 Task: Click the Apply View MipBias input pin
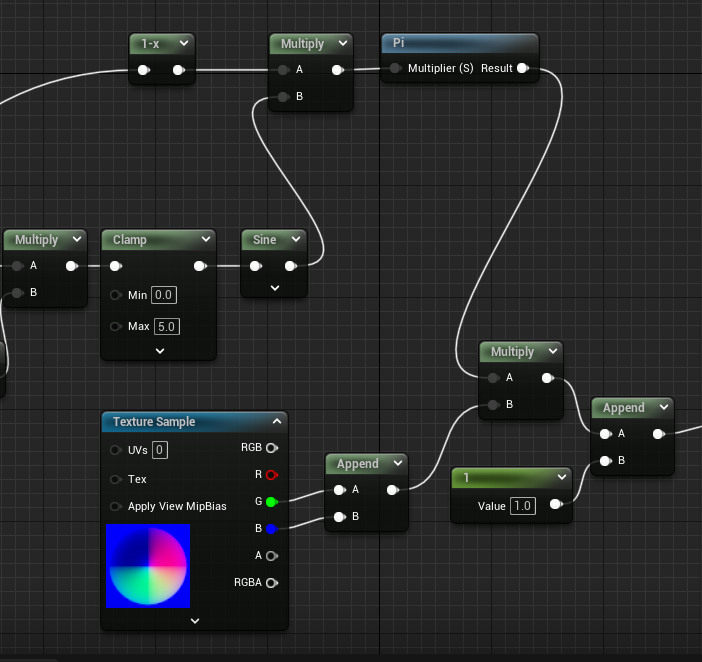pos(116,506)
